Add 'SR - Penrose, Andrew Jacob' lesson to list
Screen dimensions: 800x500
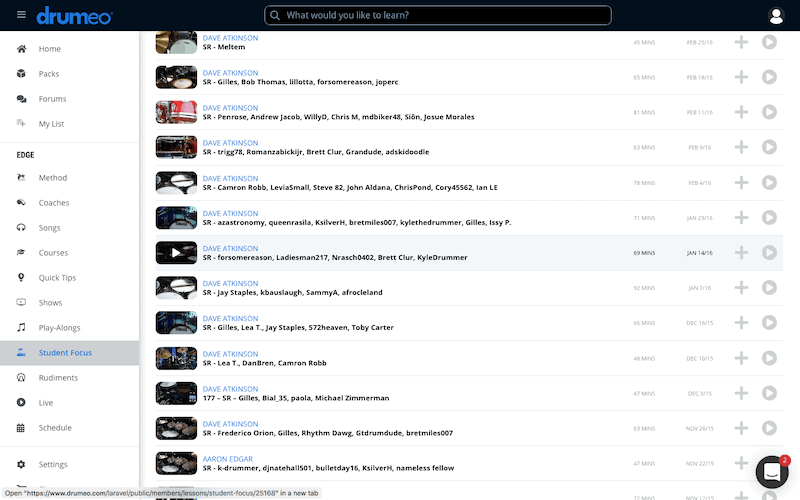(741, 112)
